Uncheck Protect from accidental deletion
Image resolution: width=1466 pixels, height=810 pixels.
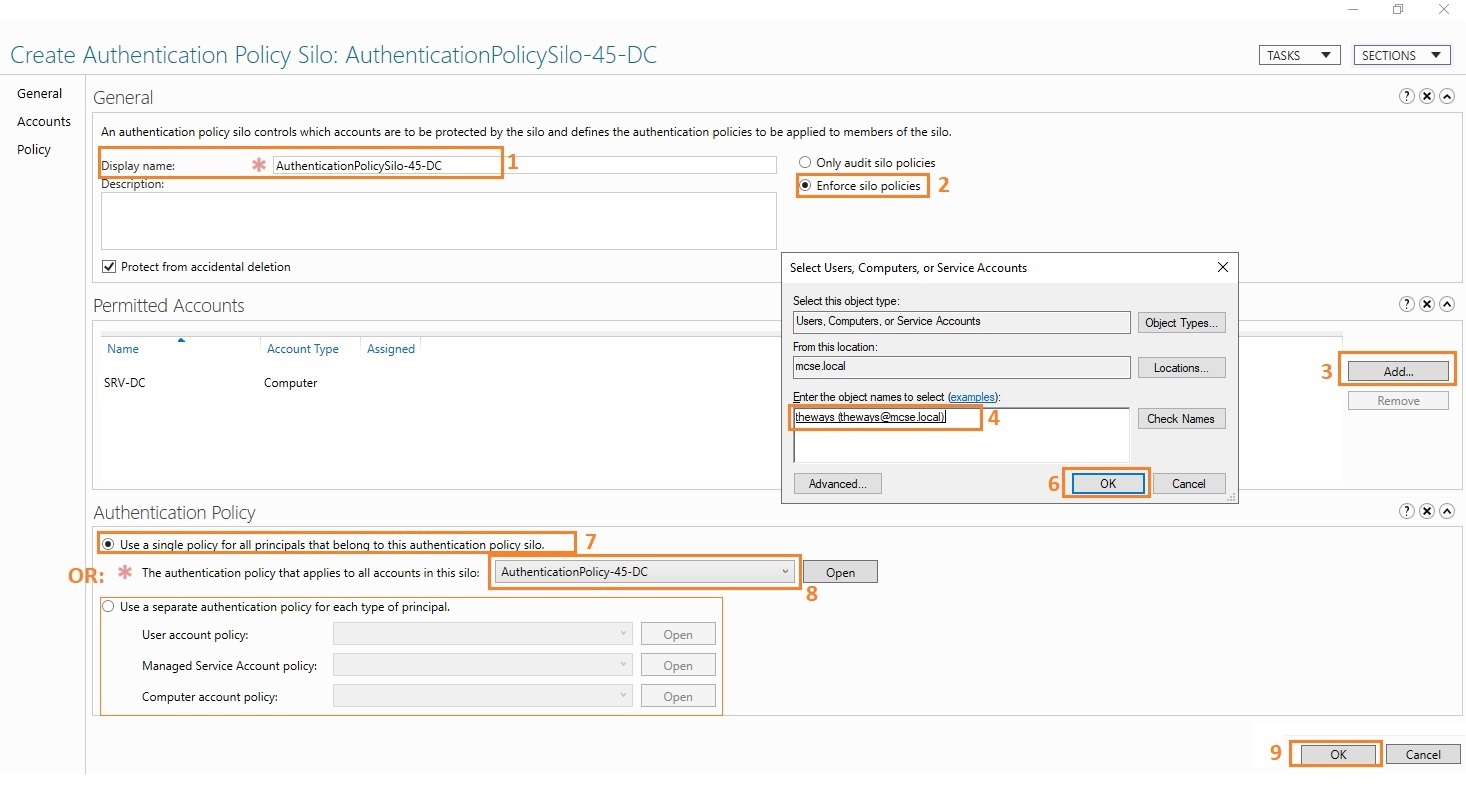[109, 266]
